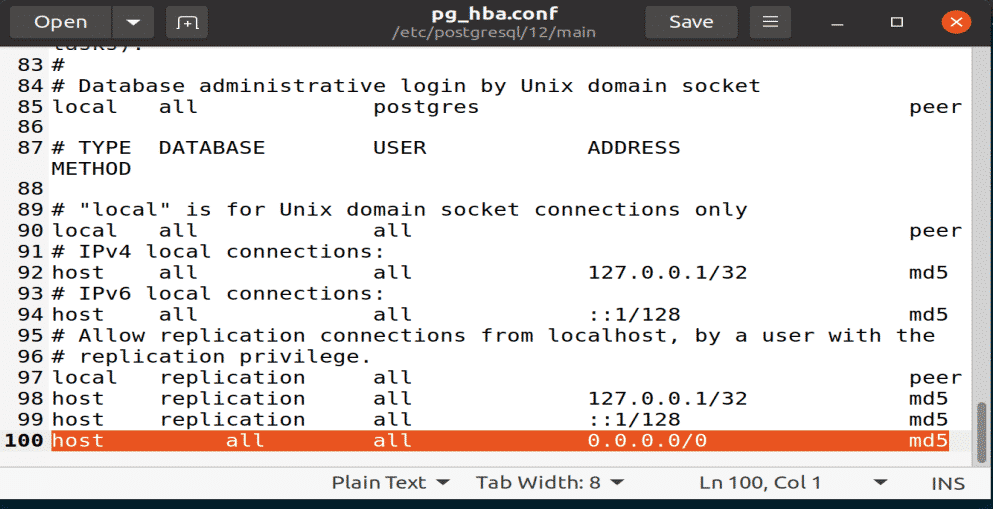Viewport: 993px width, 509px height.
Task: Open the hamburger menu
Action: (770, 22)
